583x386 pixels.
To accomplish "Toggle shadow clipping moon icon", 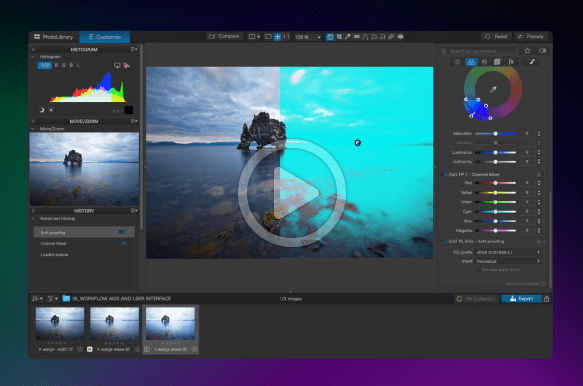I will pos(42,110).
